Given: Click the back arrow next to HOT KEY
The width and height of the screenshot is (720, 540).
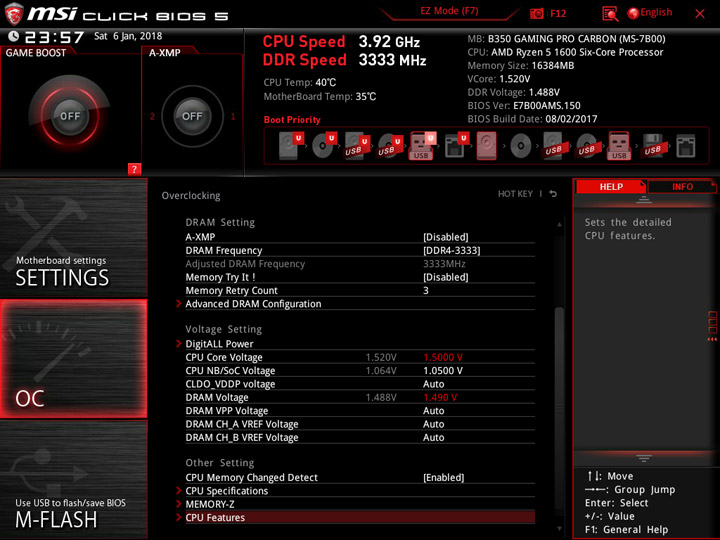Looking at the screenshot, I should [x=553, y=194].
